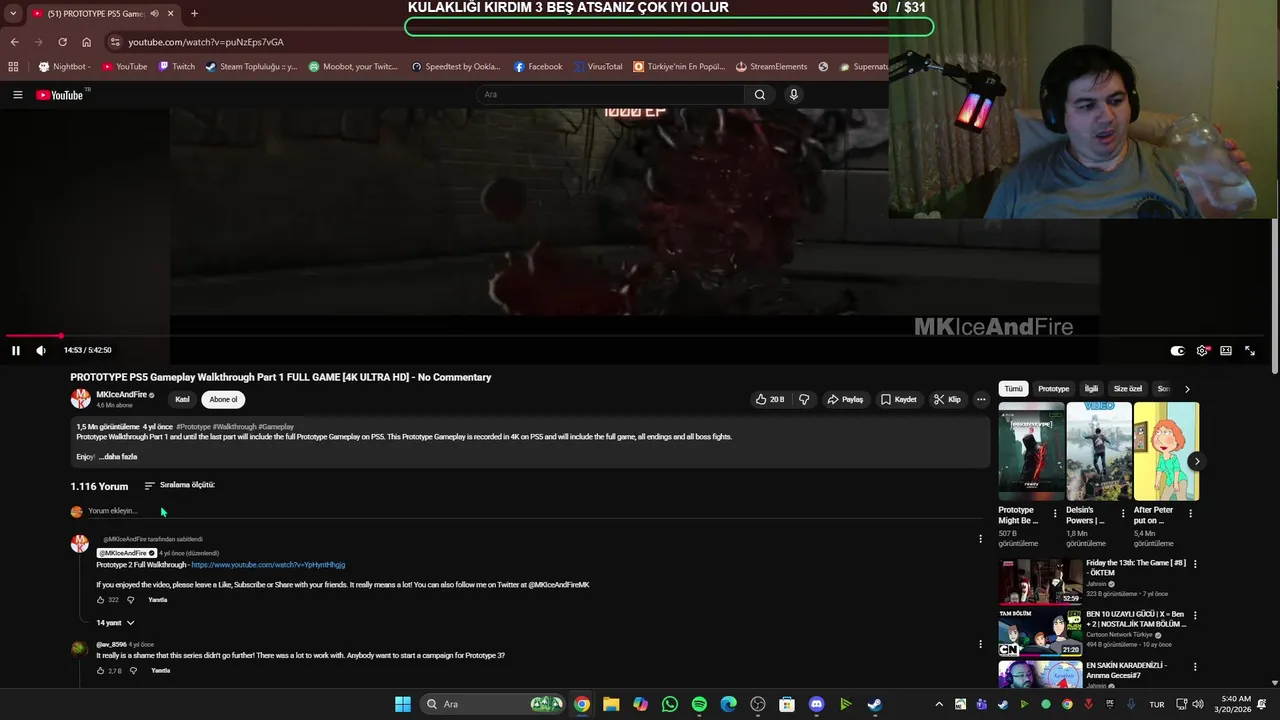
Task: Pause the video with the player pause button
Action: (x=16, y=350)
